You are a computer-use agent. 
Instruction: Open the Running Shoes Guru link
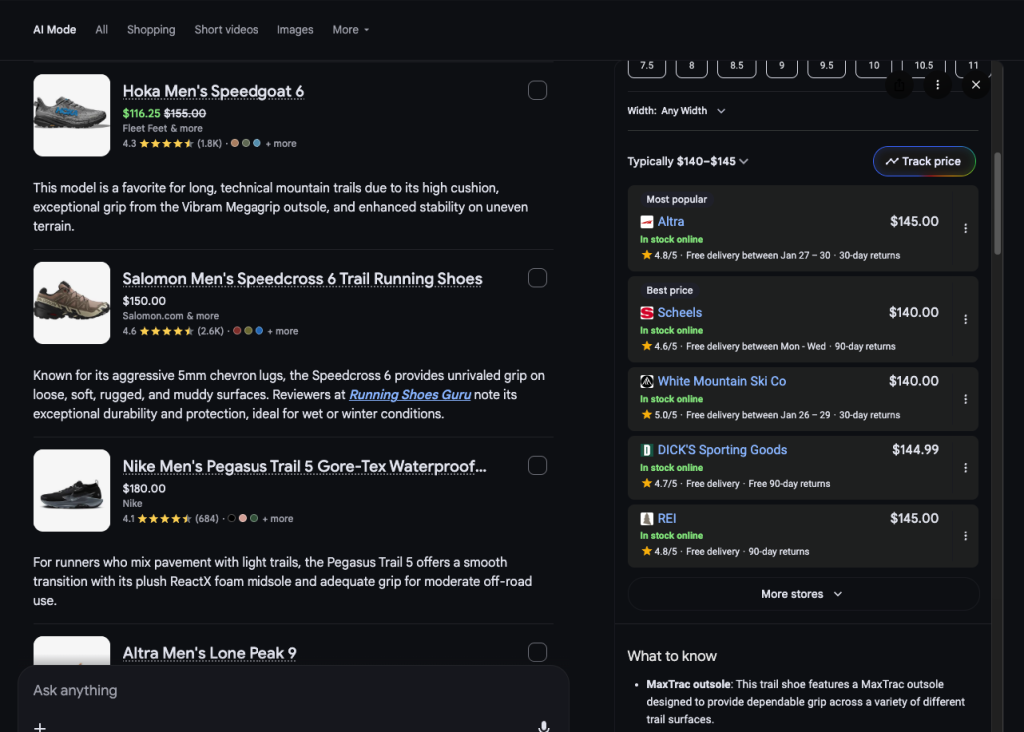[410, 394]
